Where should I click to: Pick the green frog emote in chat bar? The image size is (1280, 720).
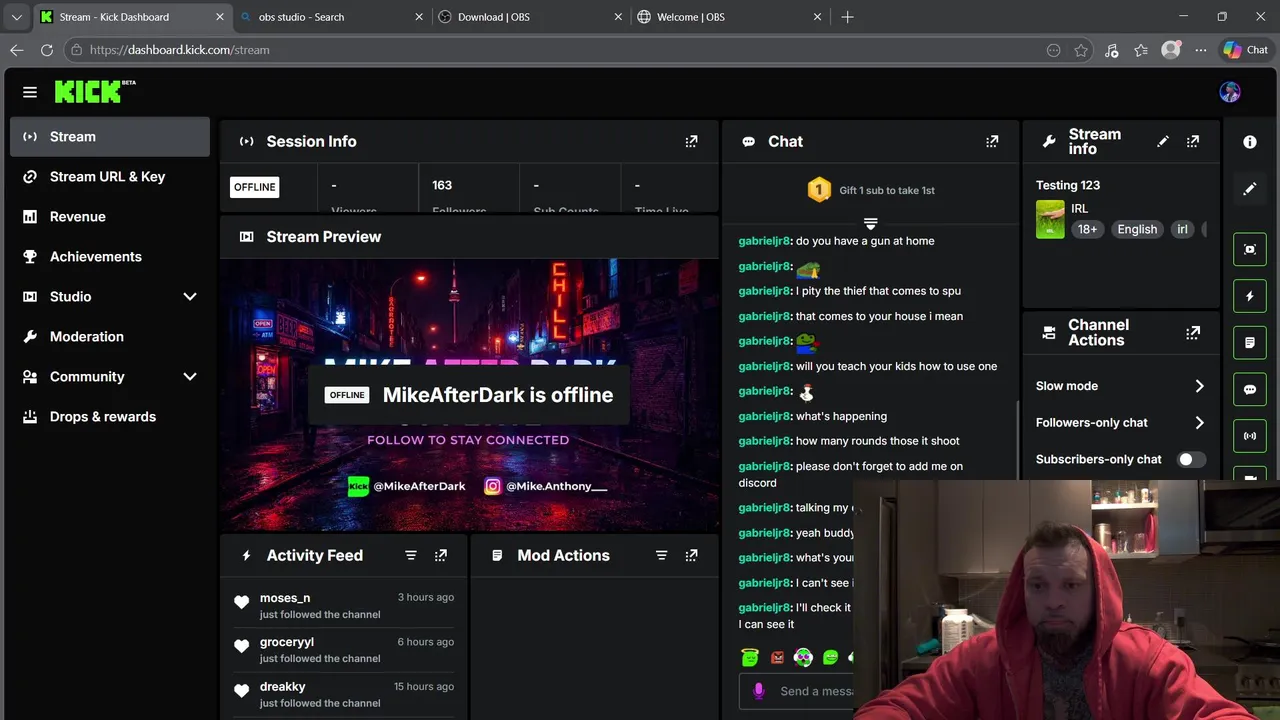(750, 657)
